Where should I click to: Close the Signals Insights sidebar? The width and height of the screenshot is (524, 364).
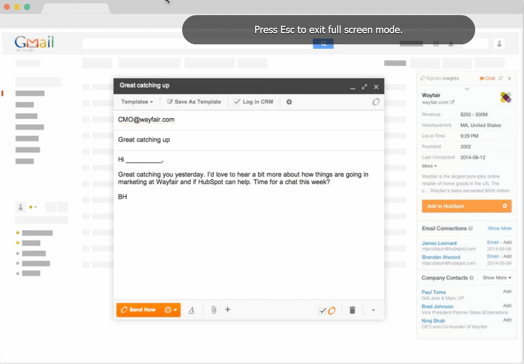tap(509, 78)
